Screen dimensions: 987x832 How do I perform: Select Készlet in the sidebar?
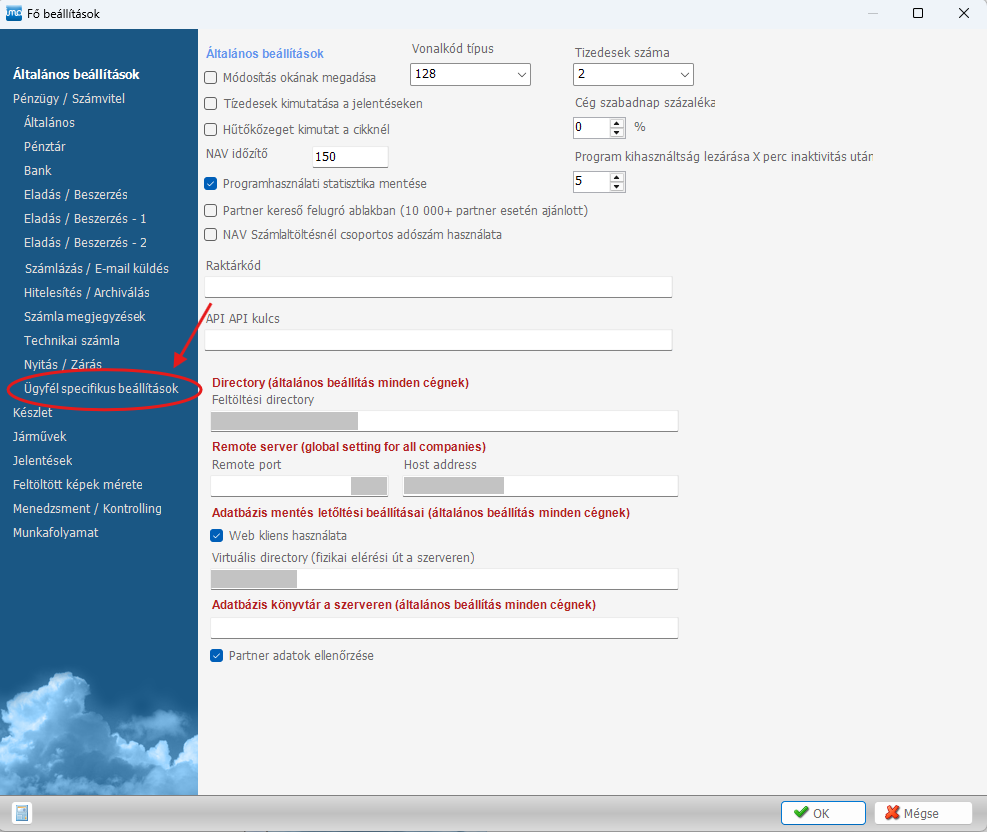tap(33, 412)
